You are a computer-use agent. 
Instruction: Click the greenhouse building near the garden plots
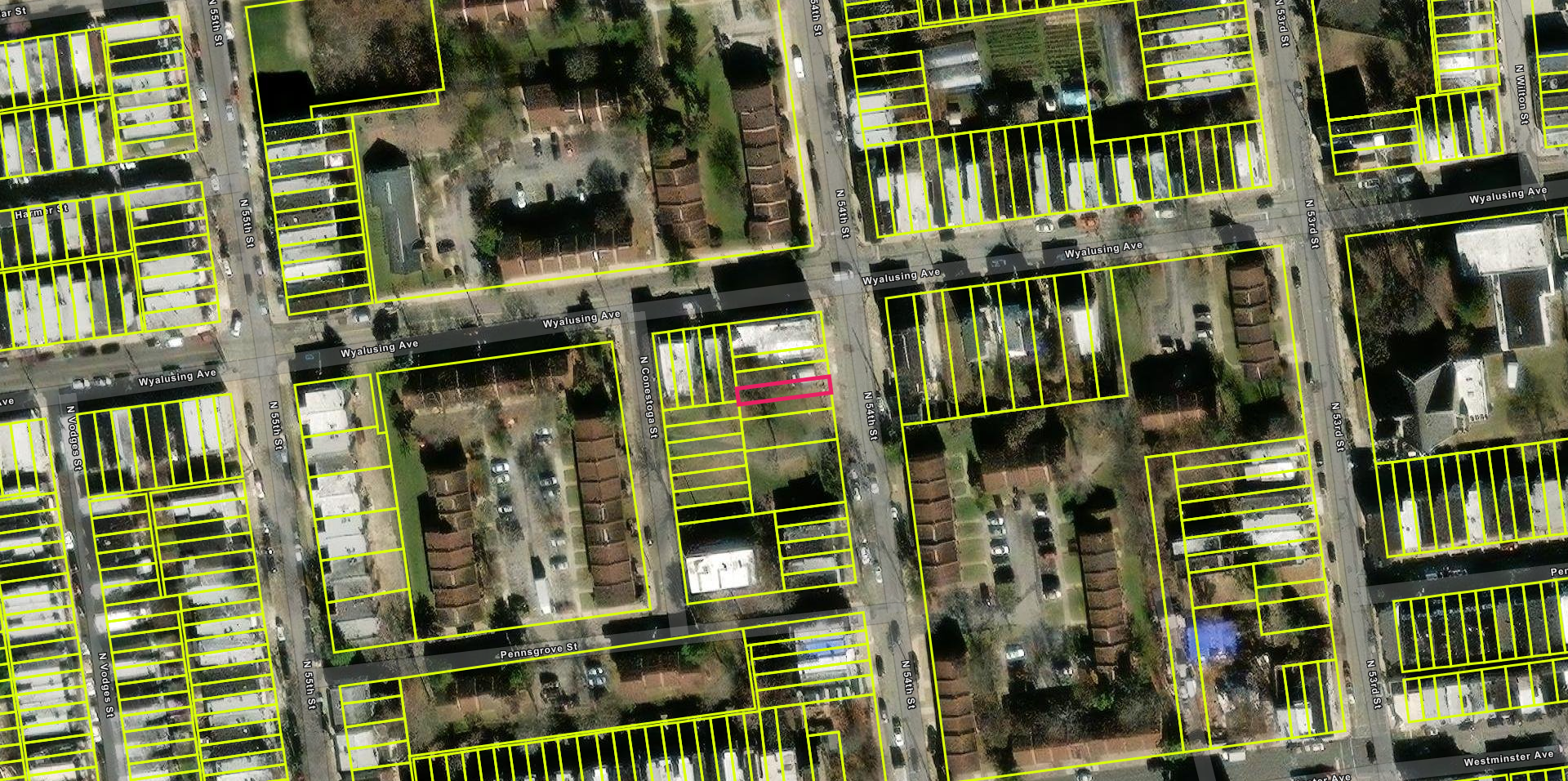click(x=951, y=65)
